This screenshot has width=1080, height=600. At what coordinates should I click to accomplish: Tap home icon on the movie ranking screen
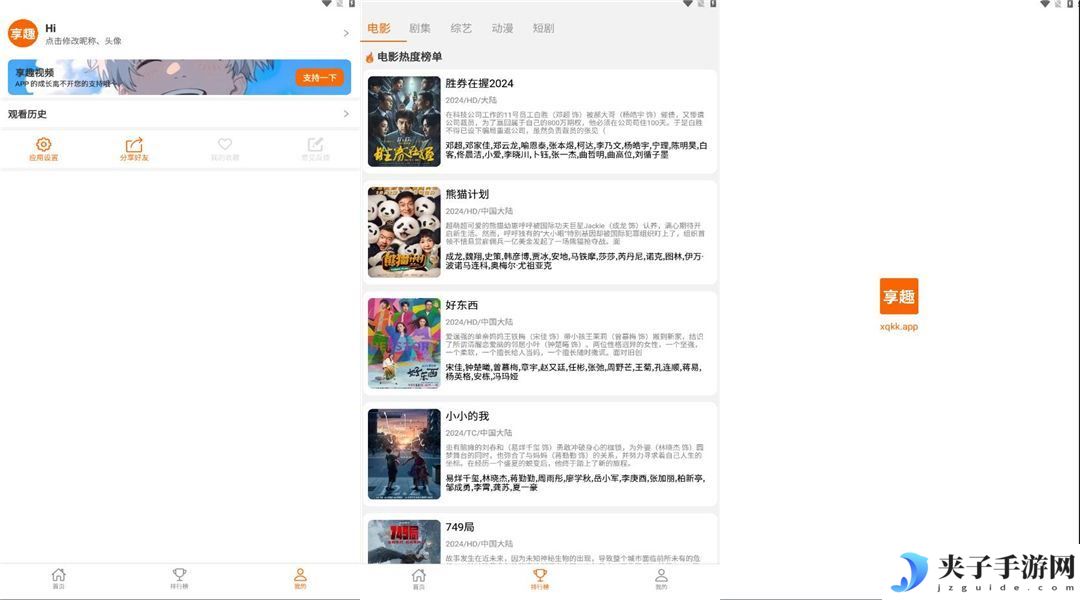(419, 575)
